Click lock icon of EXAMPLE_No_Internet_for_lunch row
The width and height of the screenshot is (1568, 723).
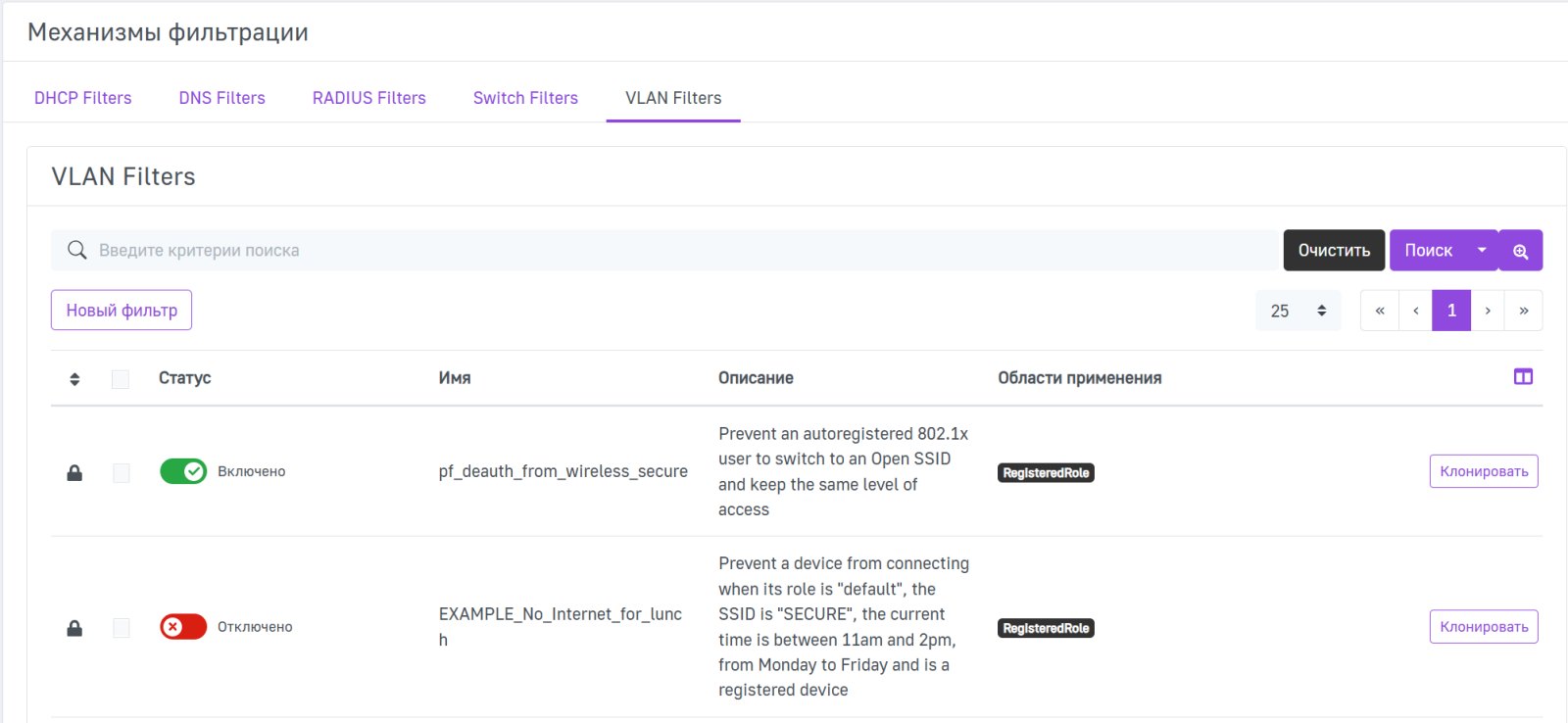tap(74, 628)
